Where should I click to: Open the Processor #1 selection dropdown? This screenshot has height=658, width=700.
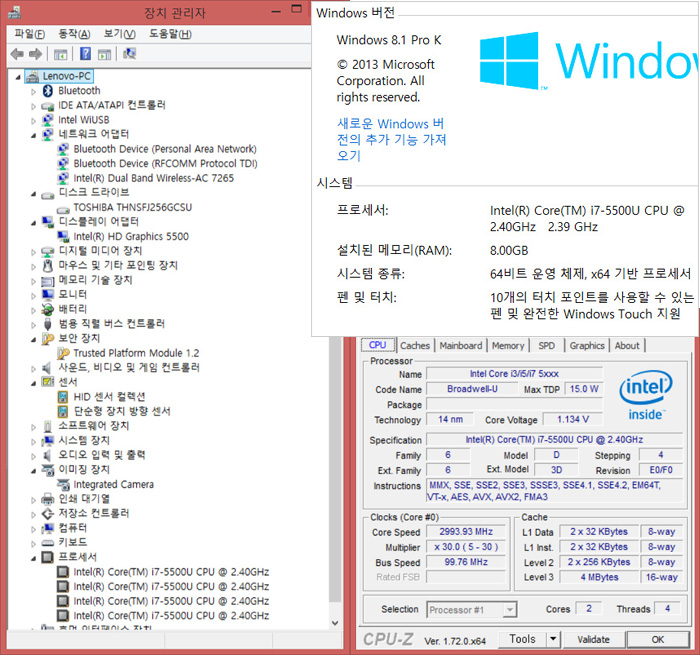point(509,610)
